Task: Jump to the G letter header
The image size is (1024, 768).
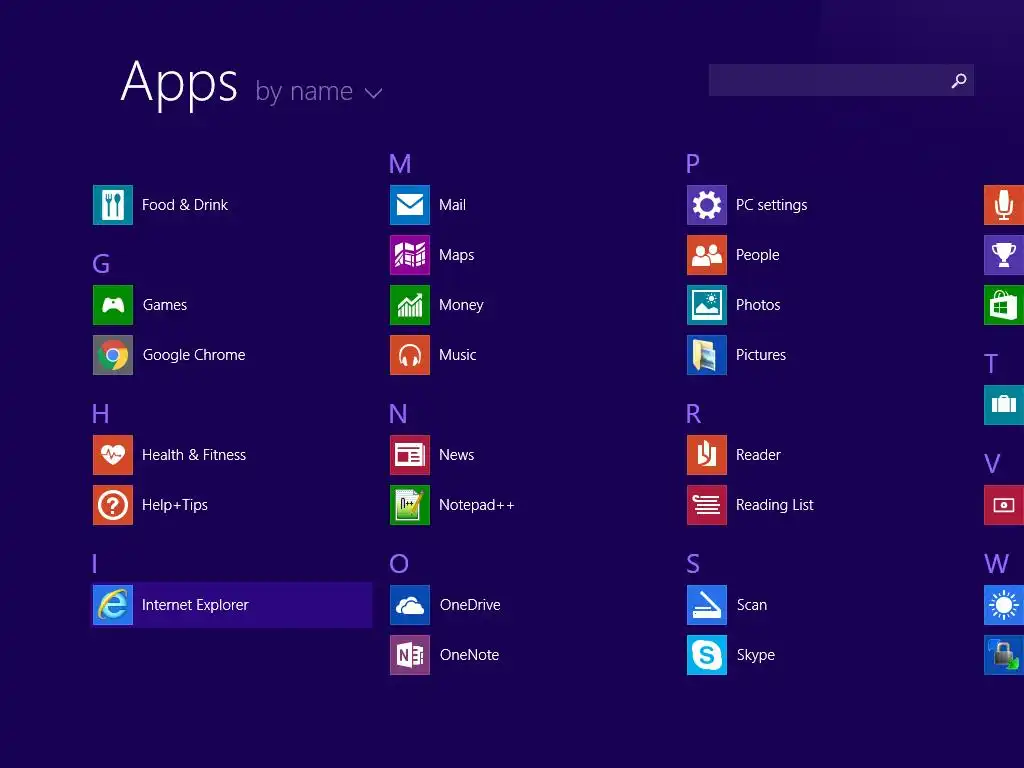Action: [x=101, y=264]
